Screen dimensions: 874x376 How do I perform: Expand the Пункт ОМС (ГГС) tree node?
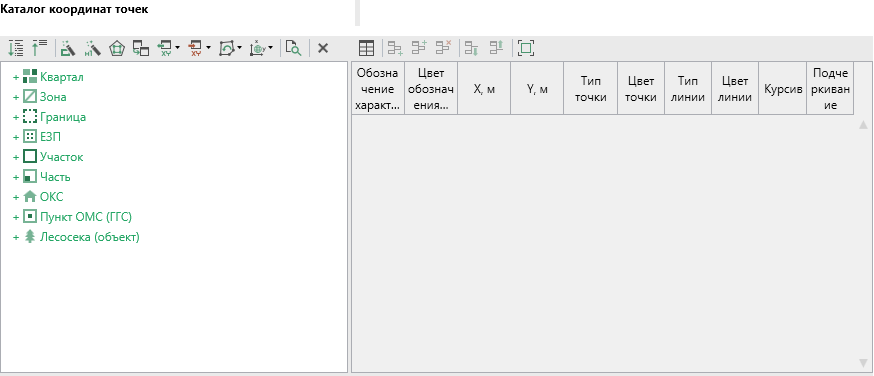[x=16, y=217]
